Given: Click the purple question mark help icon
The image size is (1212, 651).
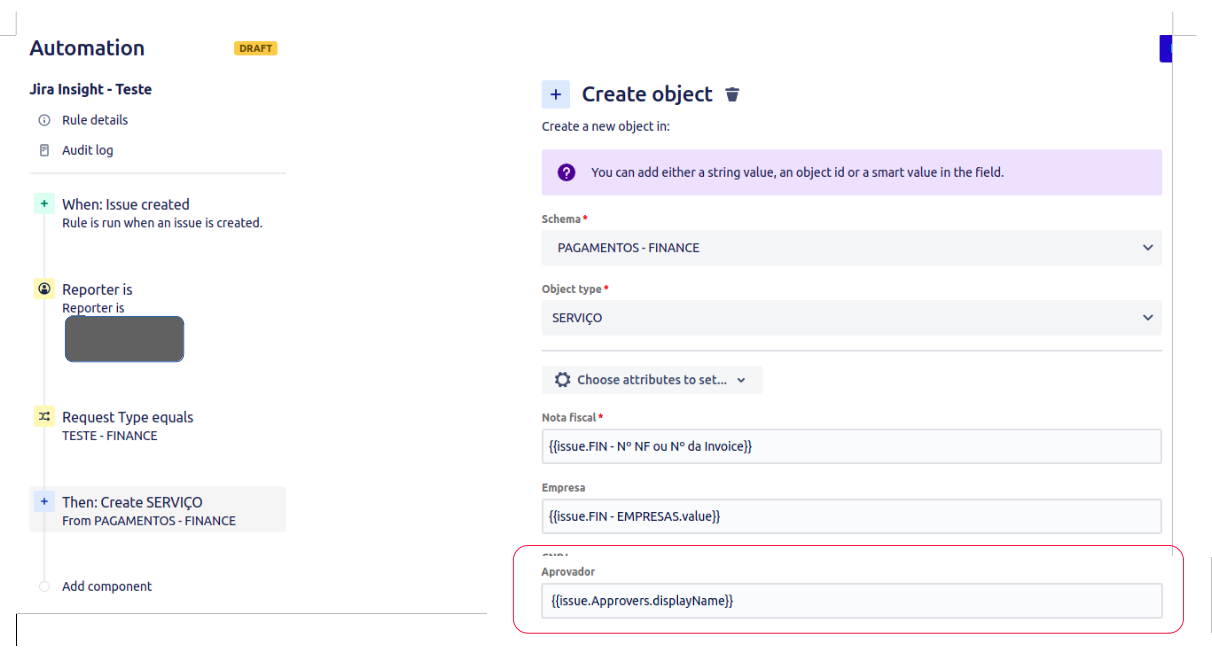Looking at the screenshot, I should coord(567,172).
